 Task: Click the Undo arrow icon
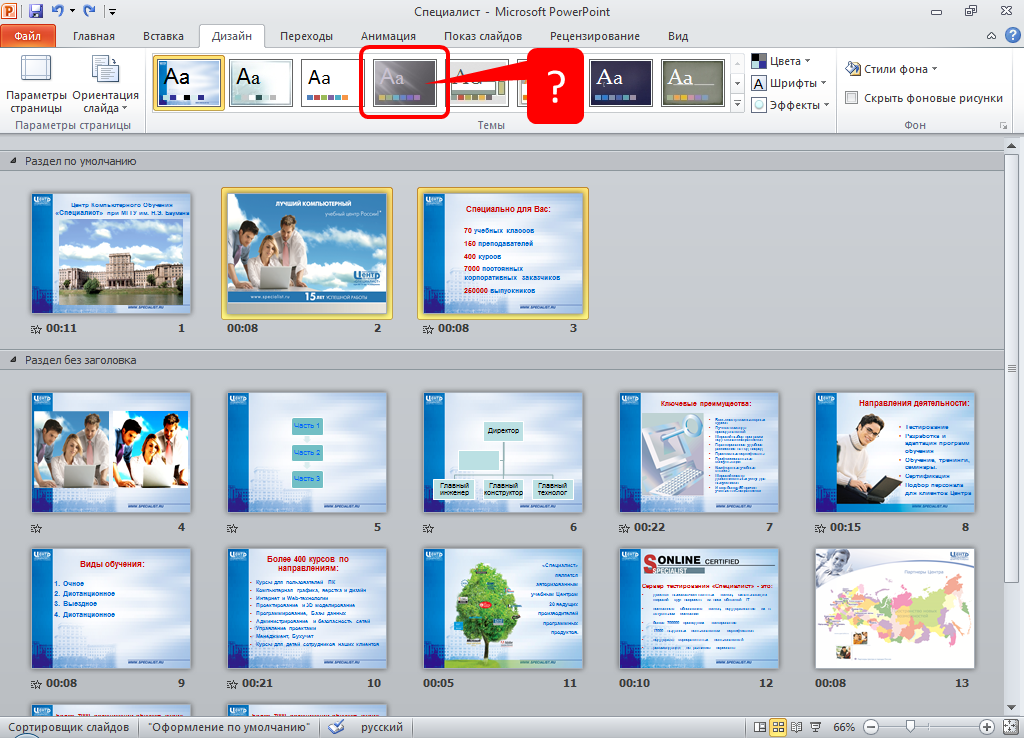tap(59, 12)
